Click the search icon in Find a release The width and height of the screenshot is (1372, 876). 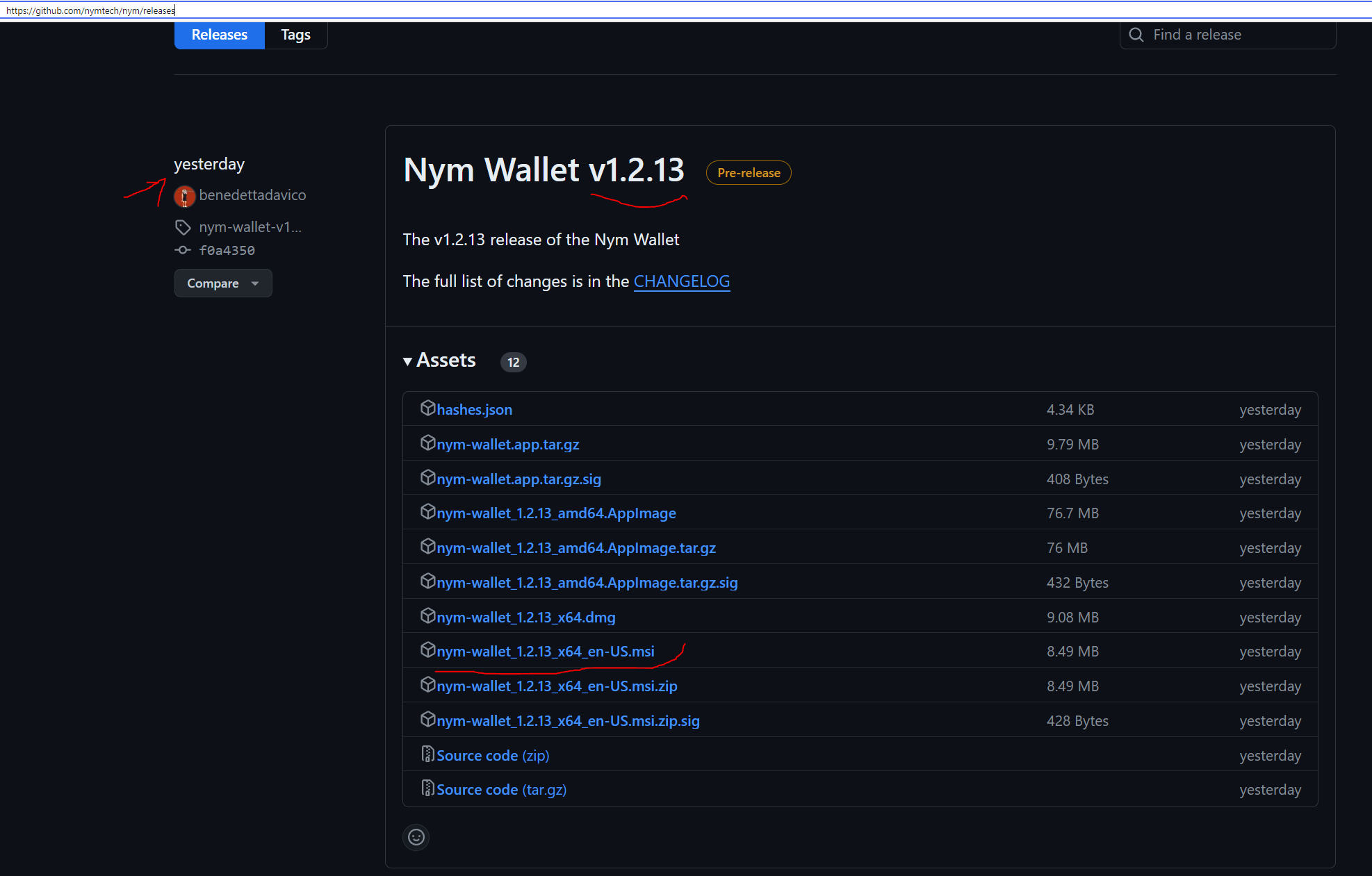tap(1136, 35)
